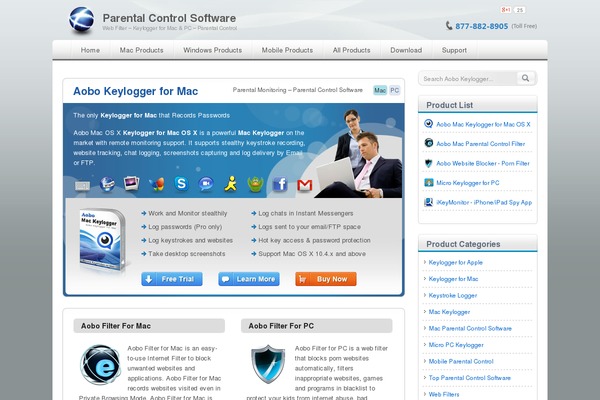The width and height of the screenshot is (600, 400).
Task: Click the Aobo Filter For PC heading
Action: pos(281,326)
